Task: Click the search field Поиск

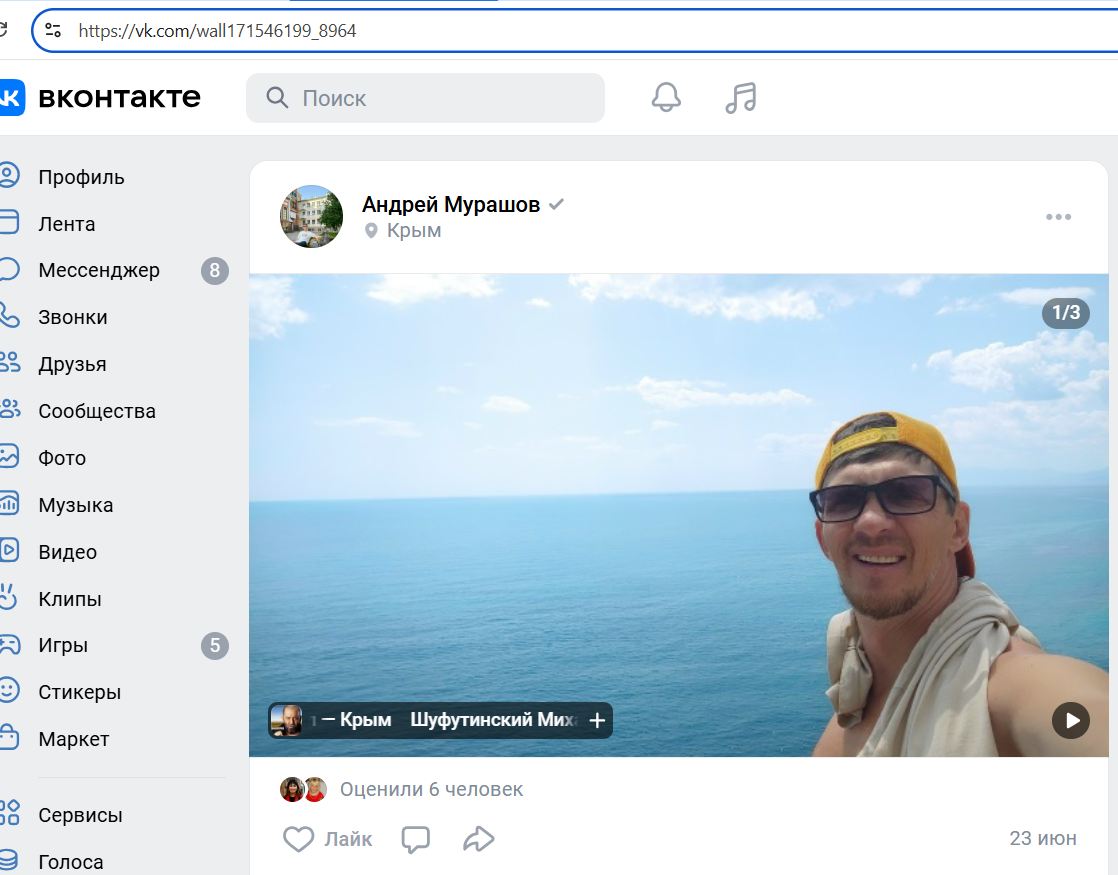Action: point(425,97)
